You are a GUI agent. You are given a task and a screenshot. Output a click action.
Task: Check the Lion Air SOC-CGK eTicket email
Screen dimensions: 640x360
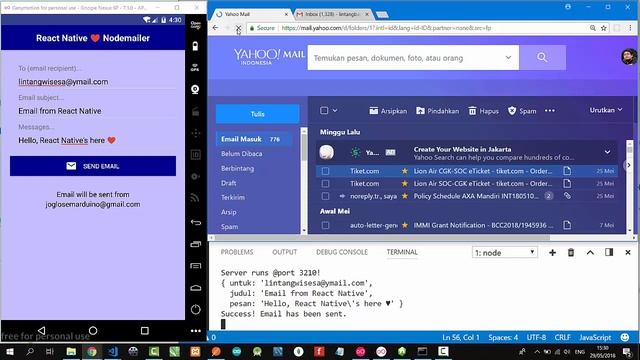[325, 184]
